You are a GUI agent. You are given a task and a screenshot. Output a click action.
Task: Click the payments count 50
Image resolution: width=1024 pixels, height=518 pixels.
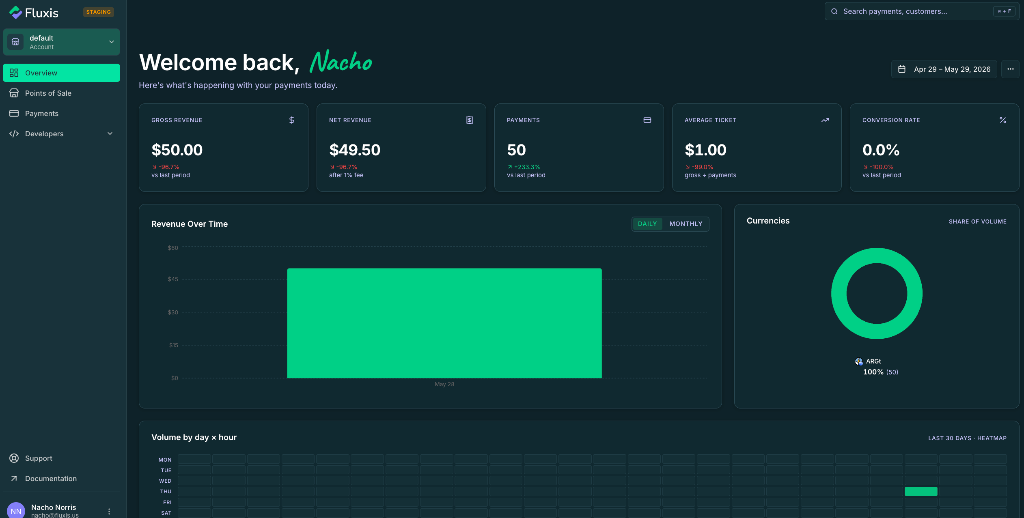(517, 150)
